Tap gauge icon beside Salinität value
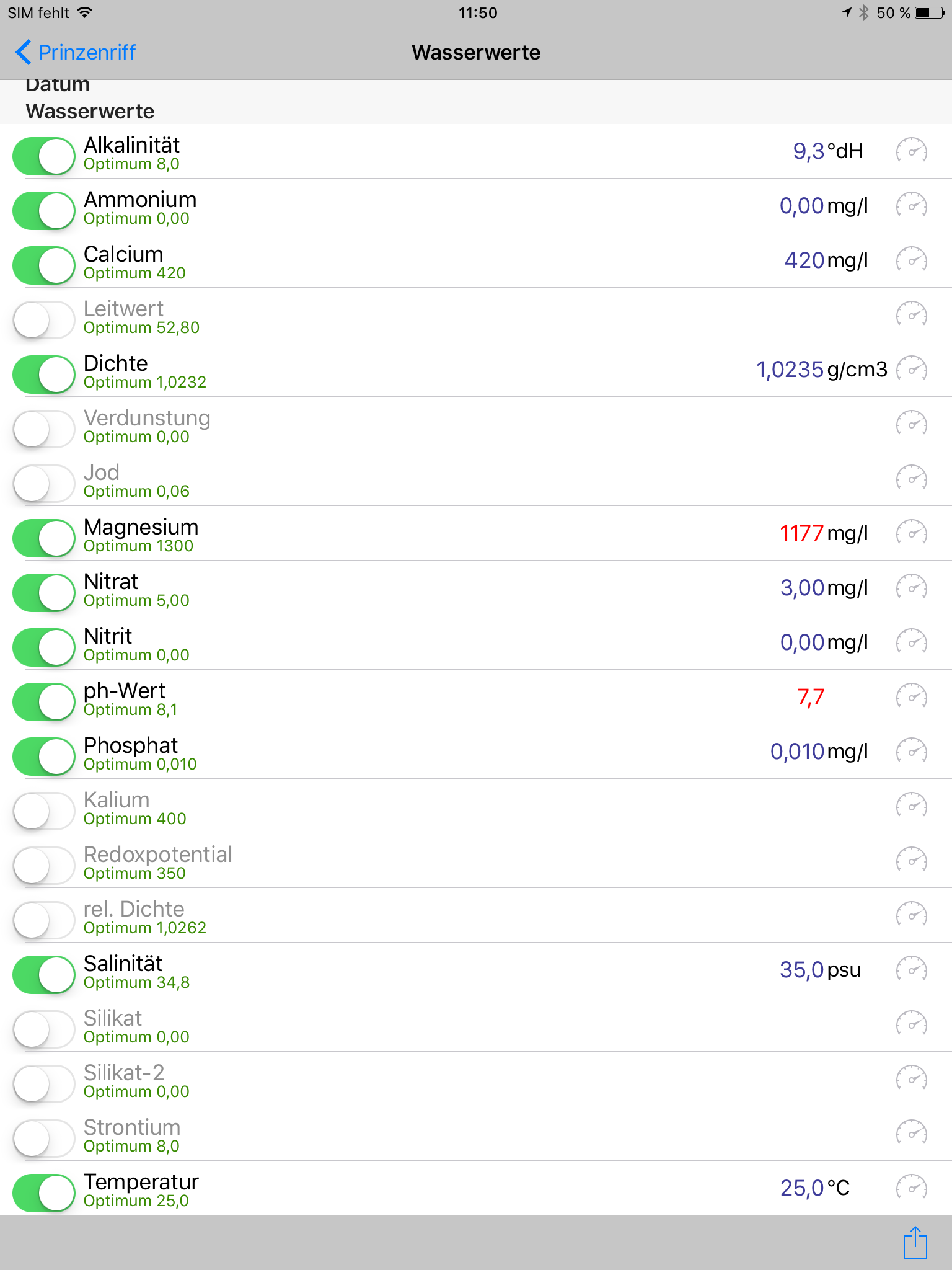Screen dimensions: 952x1270 point(911,970)
